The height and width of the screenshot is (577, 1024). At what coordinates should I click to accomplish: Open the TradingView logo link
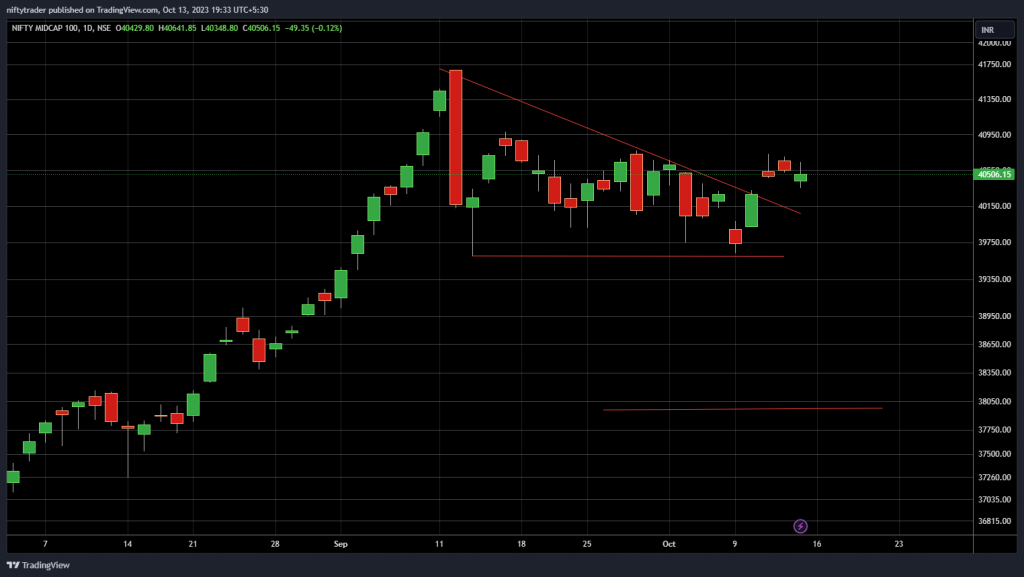click(38, 565)
